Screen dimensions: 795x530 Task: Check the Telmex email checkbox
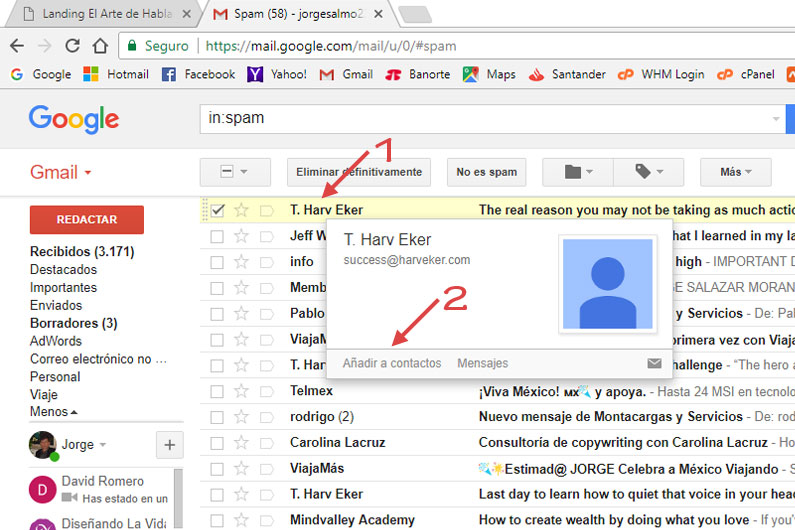217,391
